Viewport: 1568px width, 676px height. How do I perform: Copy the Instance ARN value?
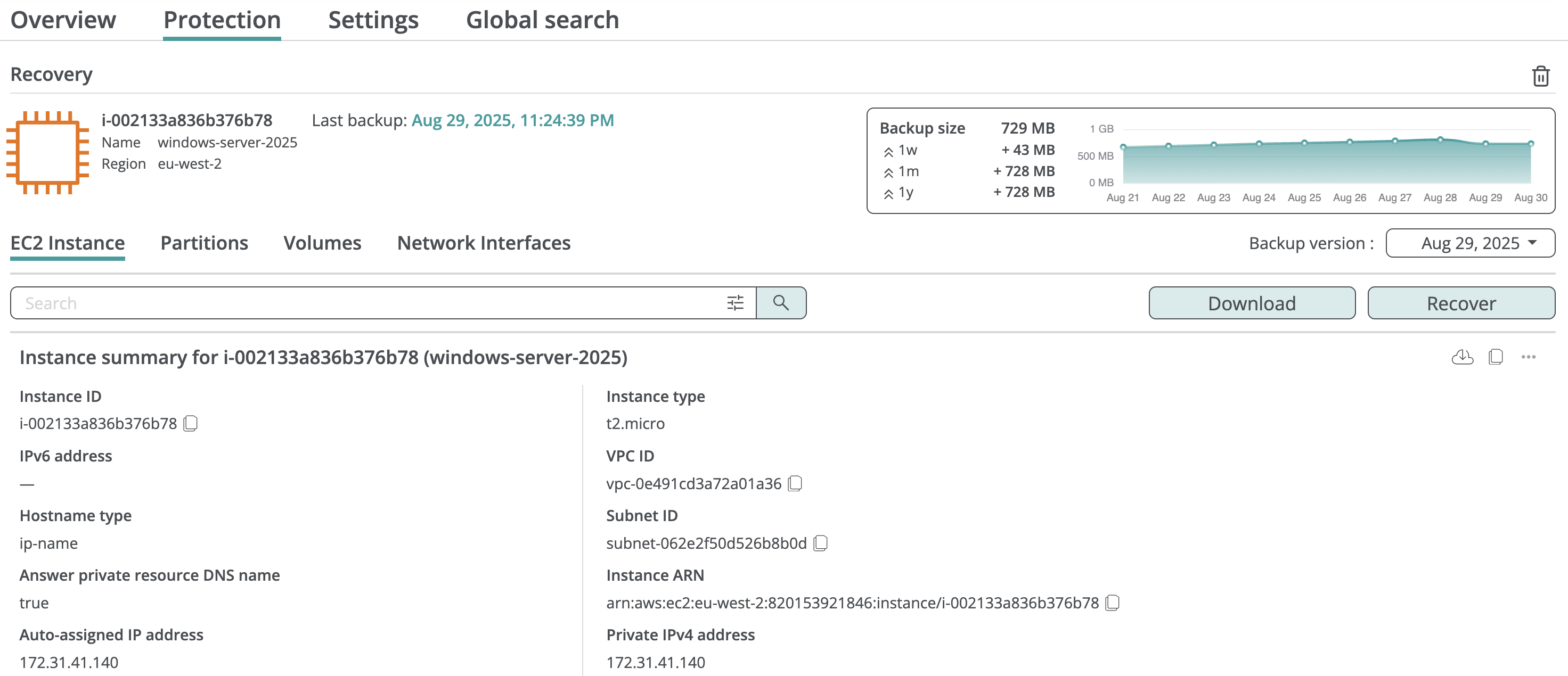tap(1112, 603)
